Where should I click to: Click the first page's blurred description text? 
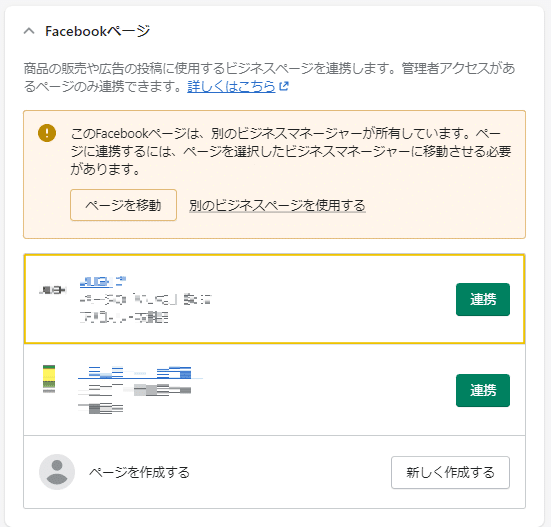point(145,308)
